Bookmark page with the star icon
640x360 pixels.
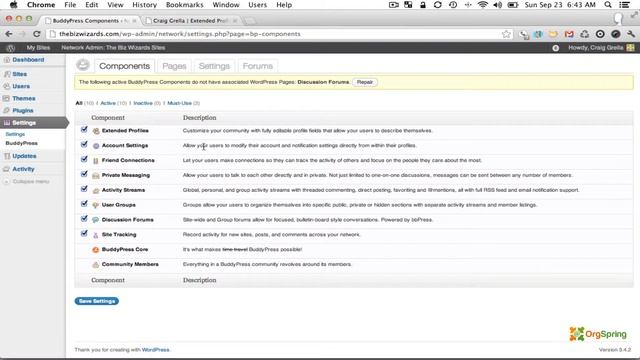[506, 34]
